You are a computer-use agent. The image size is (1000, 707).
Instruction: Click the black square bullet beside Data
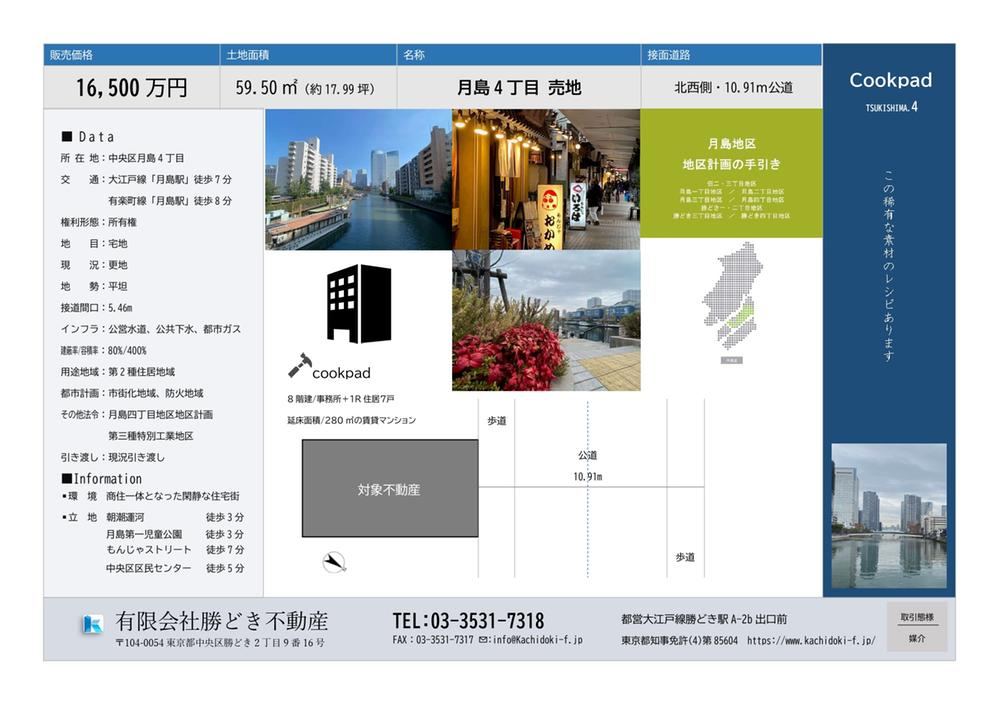67,137
